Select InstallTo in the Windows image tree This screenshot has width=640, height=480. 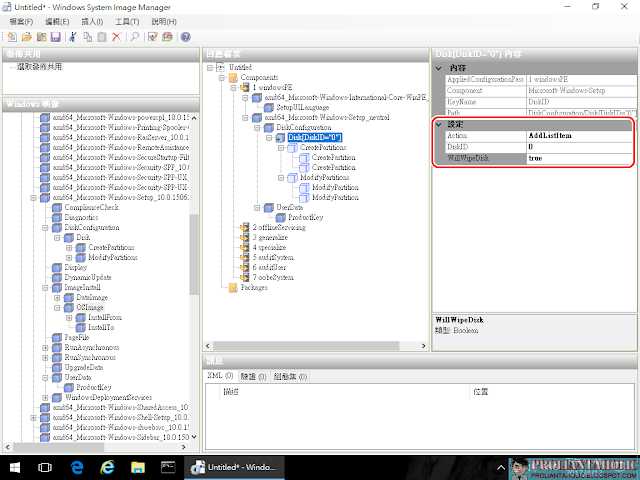tap(101, 327)
